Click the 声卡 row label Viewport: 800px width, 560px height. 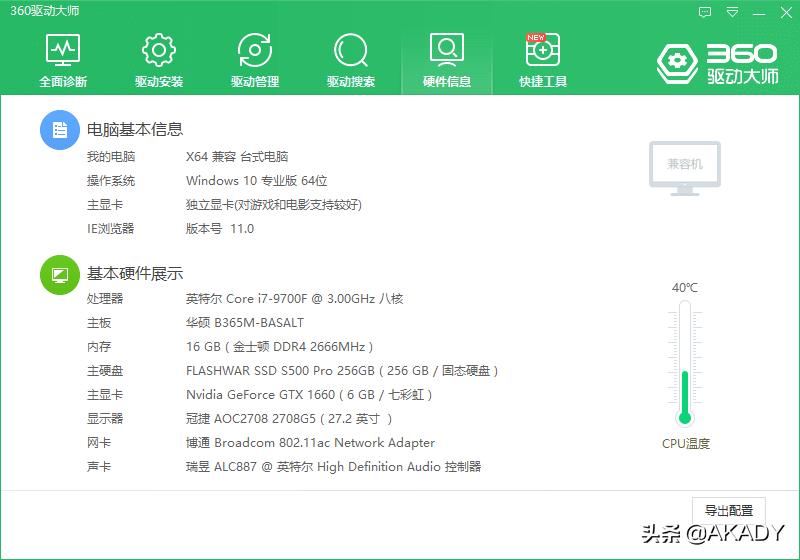tap(99, 467)
